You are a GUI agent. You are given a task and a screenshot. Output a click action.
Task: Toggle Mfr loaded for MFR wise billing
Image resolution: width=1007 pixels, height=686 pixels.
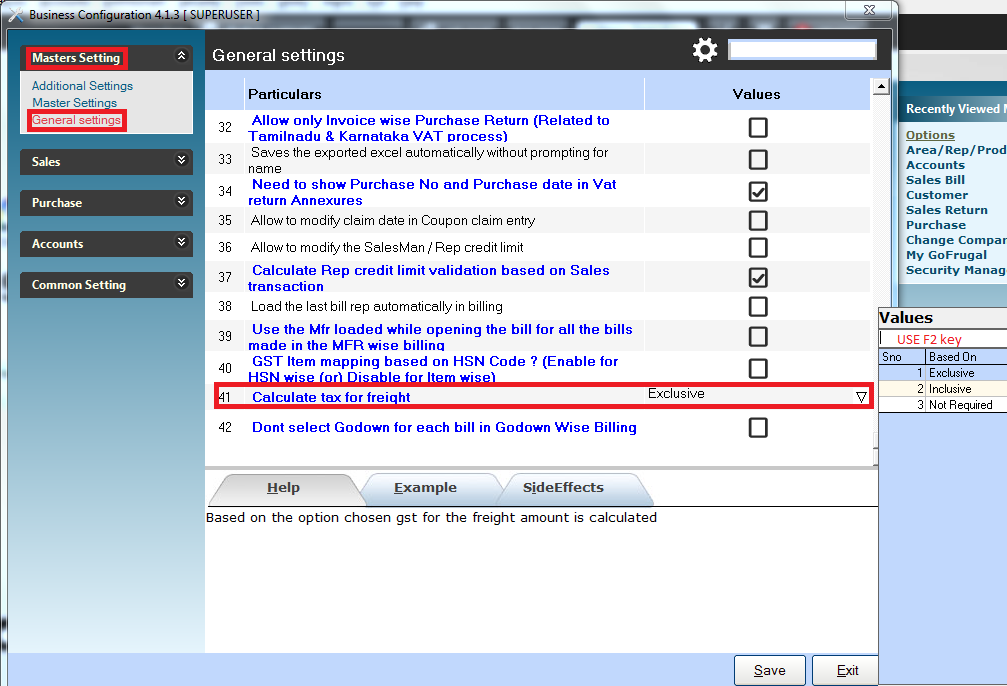[x=758, y=337]
